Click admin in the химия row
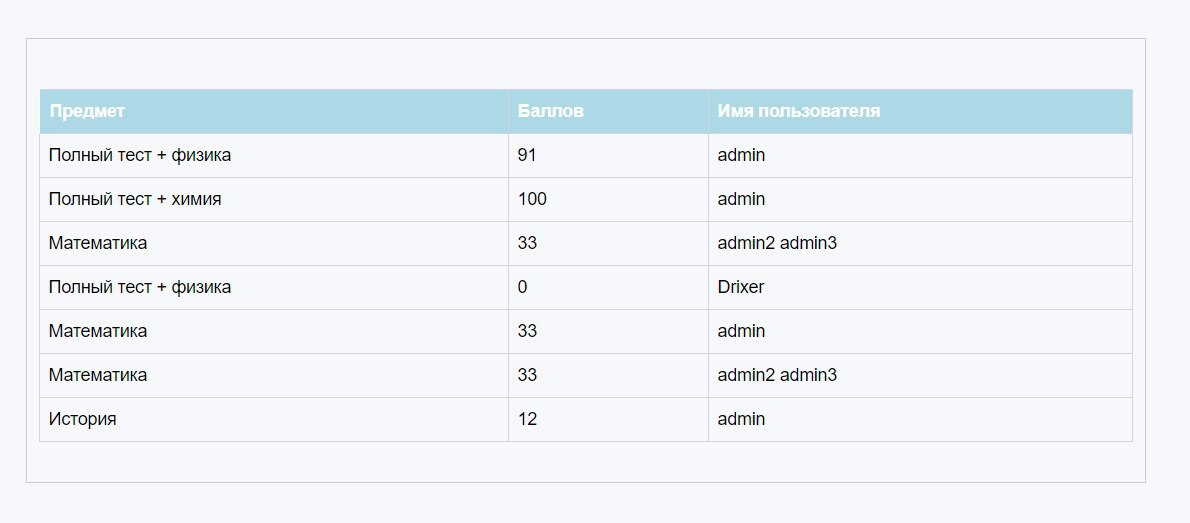The image size is (1190, 523). [x=921, y=200]
